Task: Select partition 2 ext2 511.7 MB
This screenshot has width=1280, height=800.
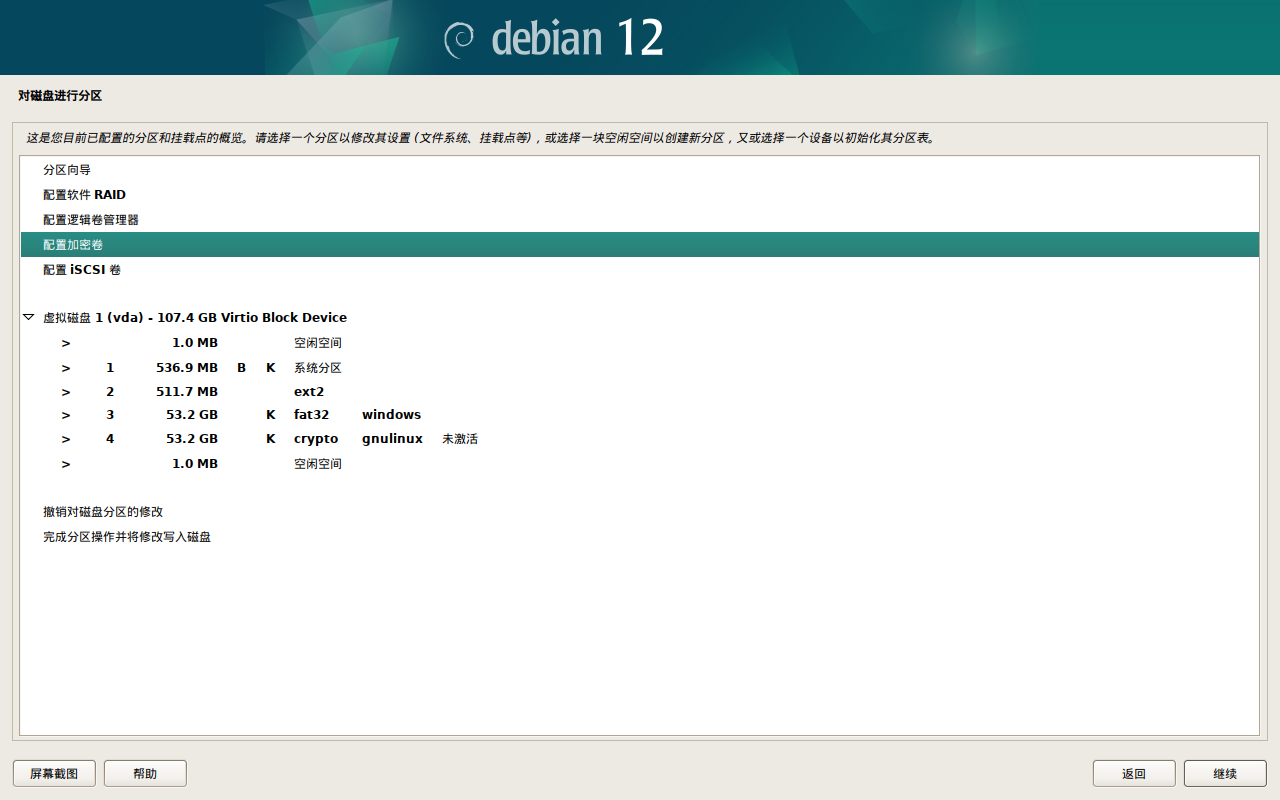Action: [640, 392]
